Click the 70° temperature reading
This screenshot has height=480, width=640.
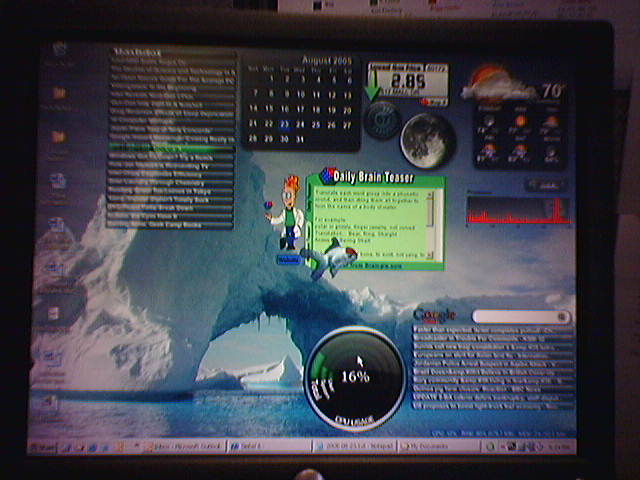point(552,91)
